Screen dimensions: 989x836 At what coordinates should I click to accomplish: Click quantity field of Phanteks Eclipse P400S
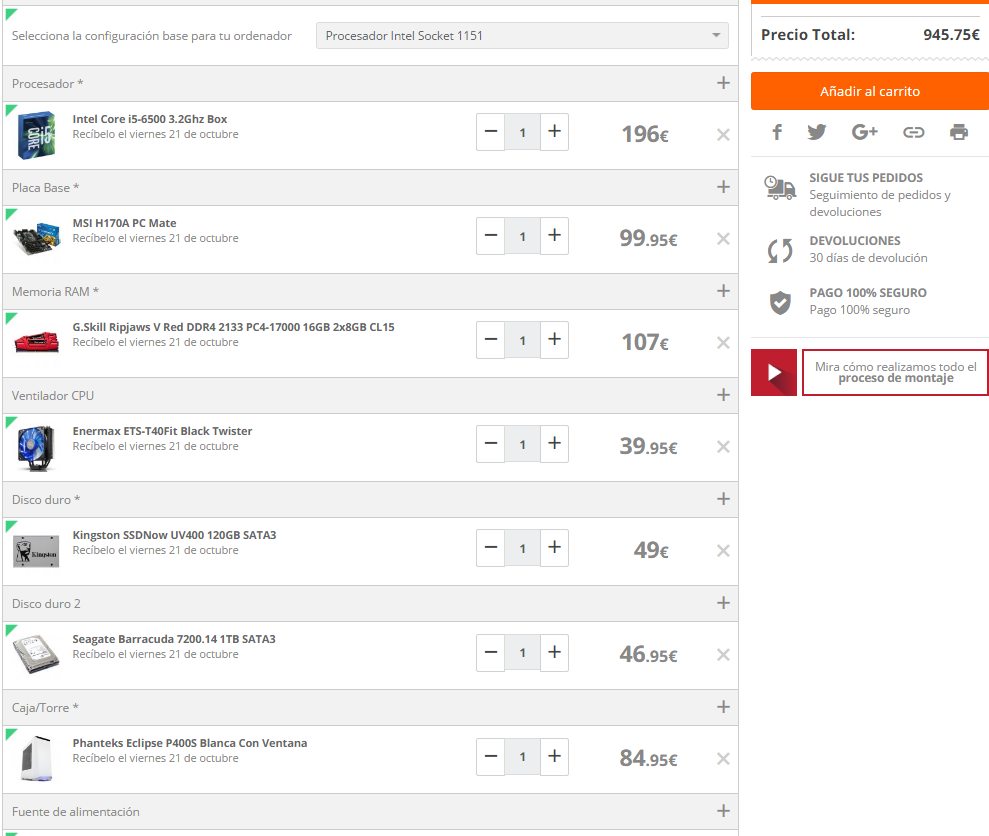click(x=522, y=757)
